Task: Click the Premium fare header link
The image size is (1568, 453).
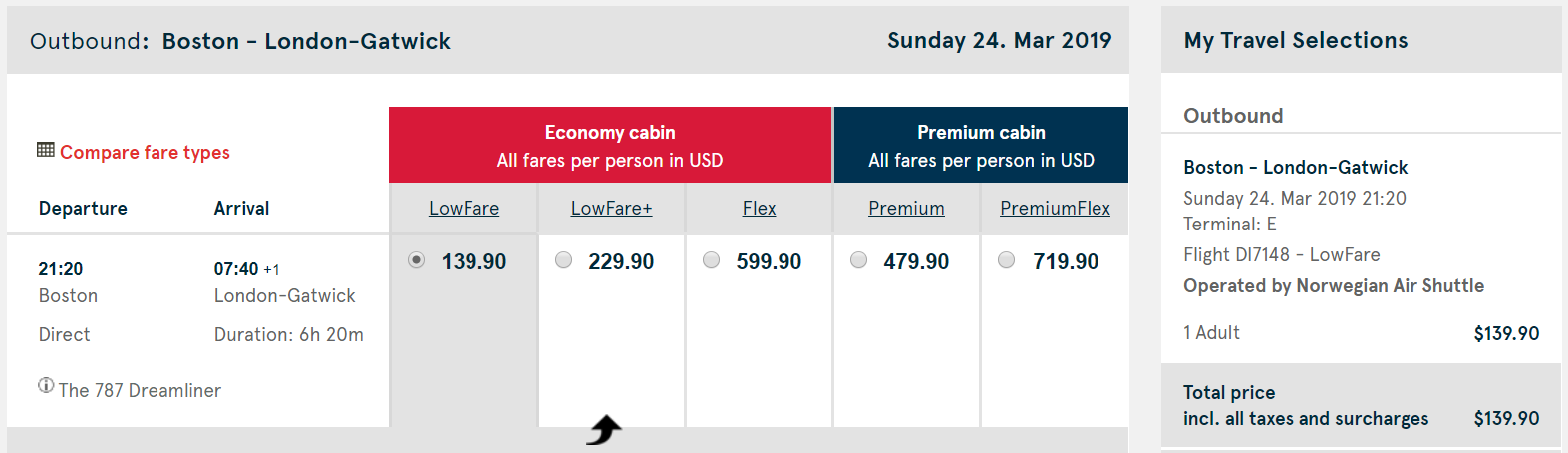Action: [906, 208]
